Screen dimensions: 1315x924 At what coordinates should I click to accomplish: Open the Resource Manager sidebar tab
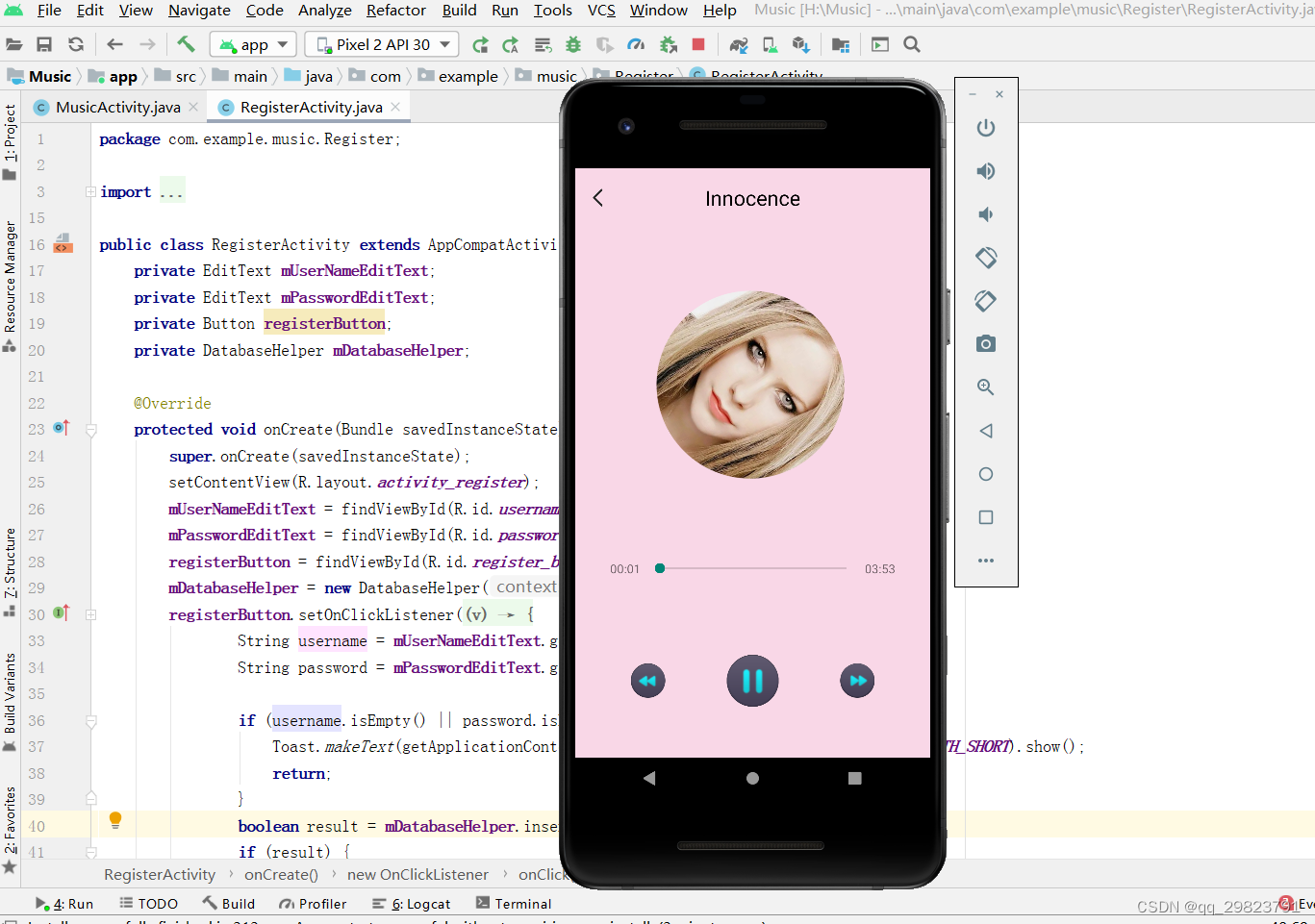coord(10,286)
